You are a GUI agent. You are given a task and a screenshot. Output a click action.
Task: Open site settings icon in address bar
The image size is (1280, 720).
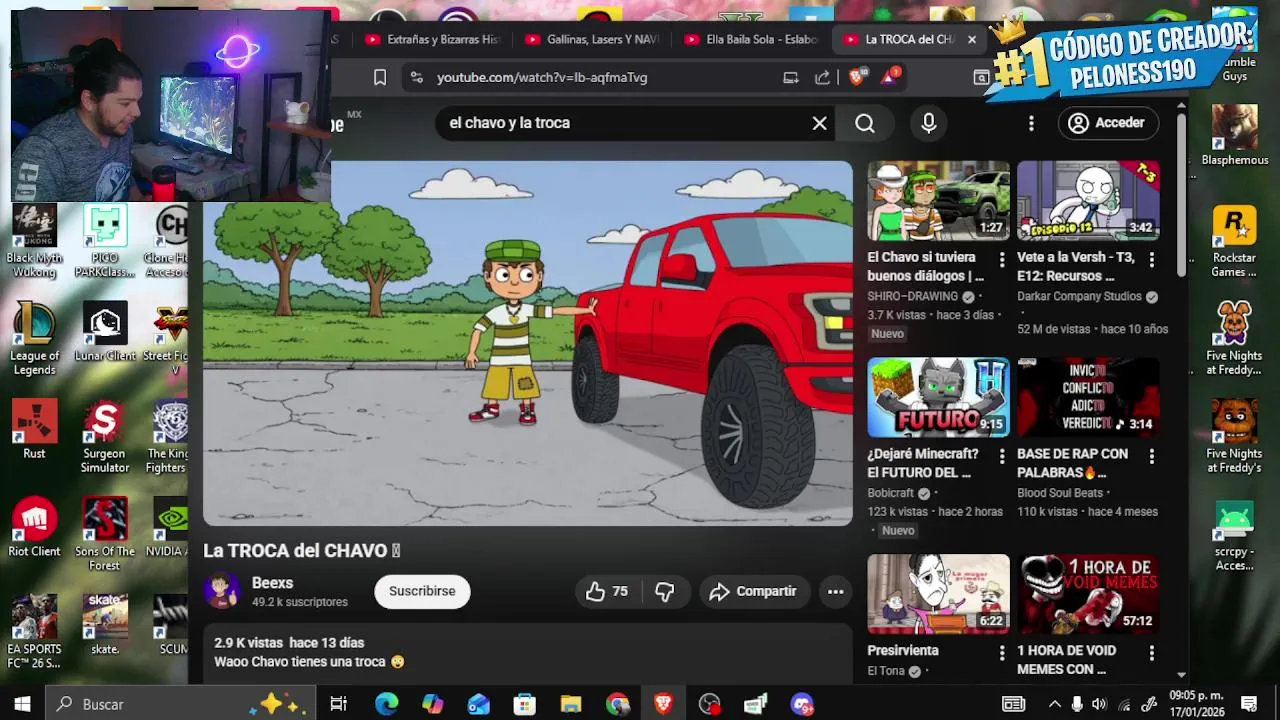[416, 77]
